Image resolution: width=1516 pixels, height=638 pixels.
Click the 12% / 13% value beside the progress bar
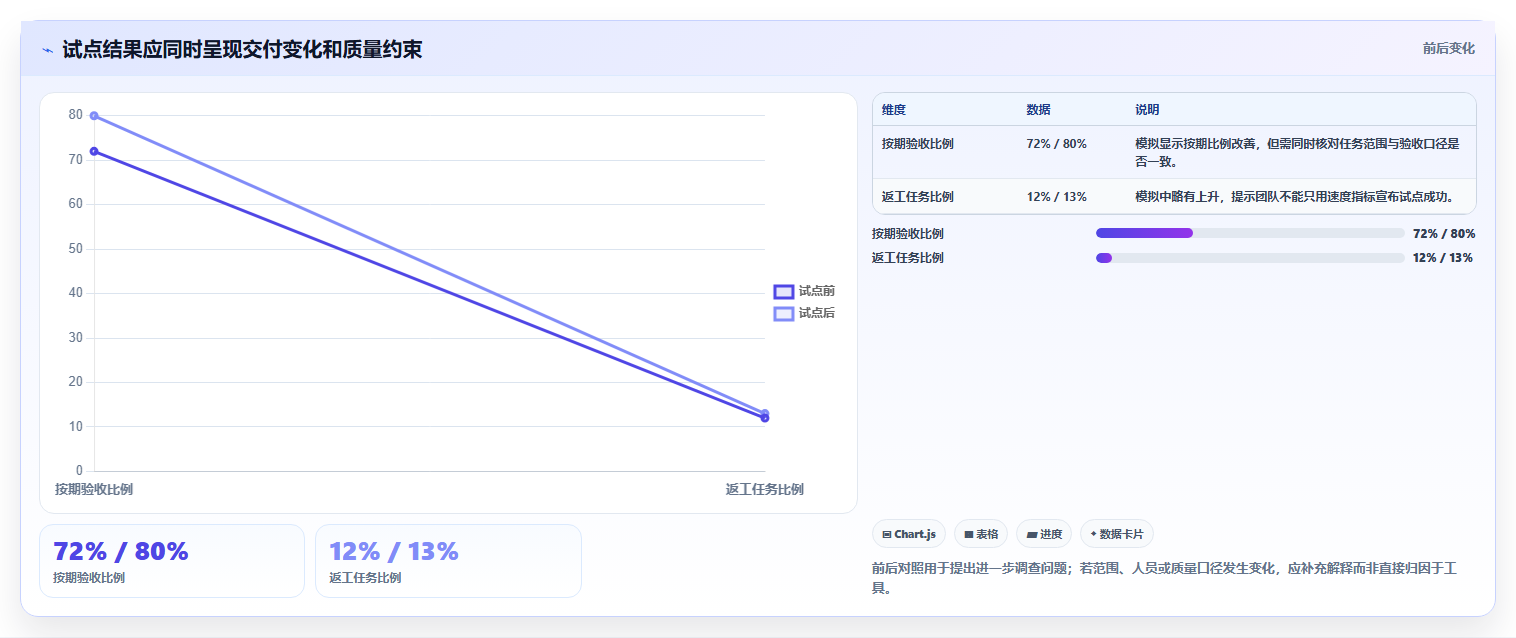click(x=1442, y=258)
